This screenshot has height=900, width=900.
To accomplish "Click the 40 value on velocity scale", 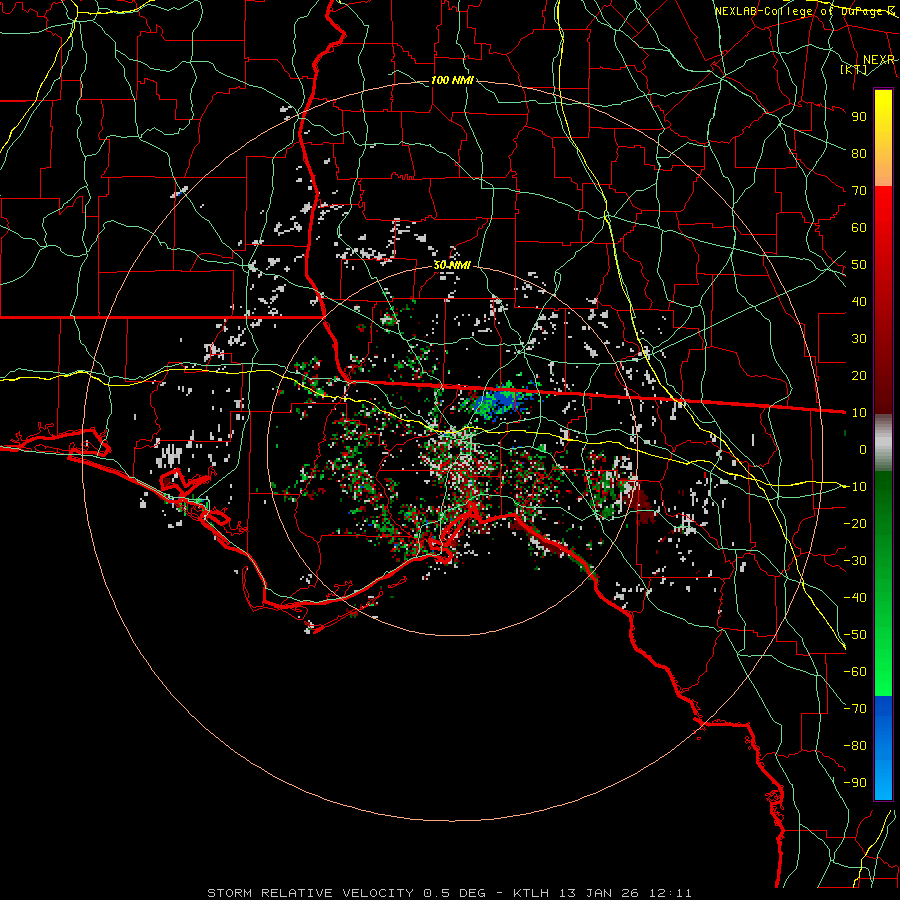I will pos(859,301).
